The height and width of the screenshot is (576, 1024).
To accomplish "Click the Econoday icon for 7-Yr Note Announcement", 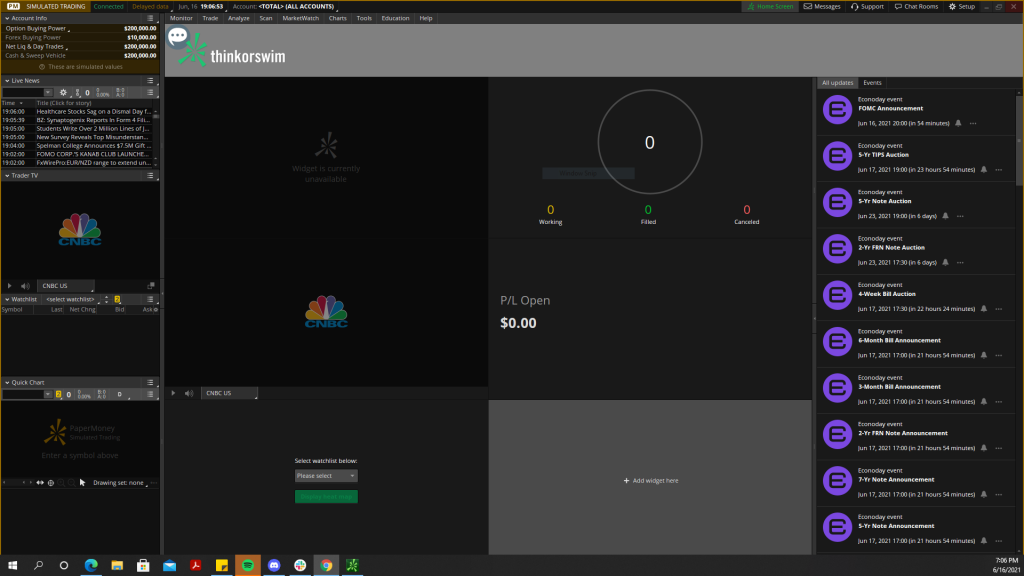I will pos(837,481).
